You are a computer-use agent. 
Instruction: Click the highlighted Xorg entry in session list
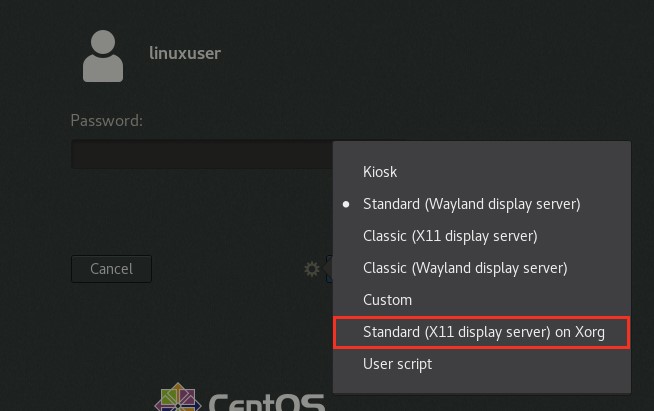click(483, 332)
